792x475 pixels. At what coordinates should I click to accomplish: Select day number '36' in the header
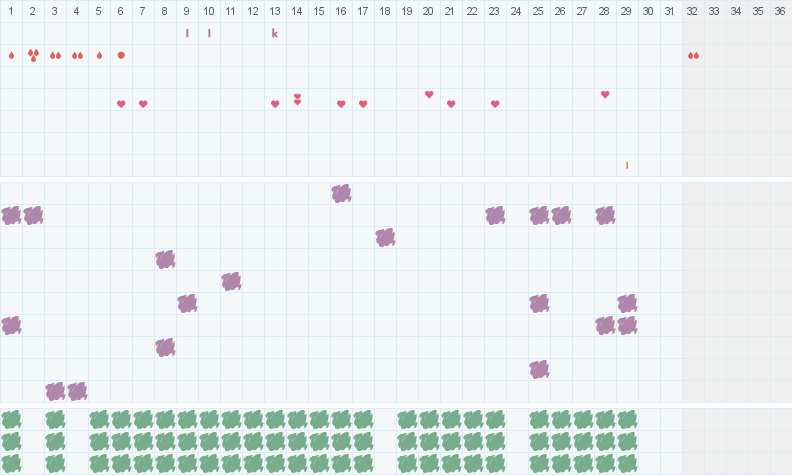[780, 11]
